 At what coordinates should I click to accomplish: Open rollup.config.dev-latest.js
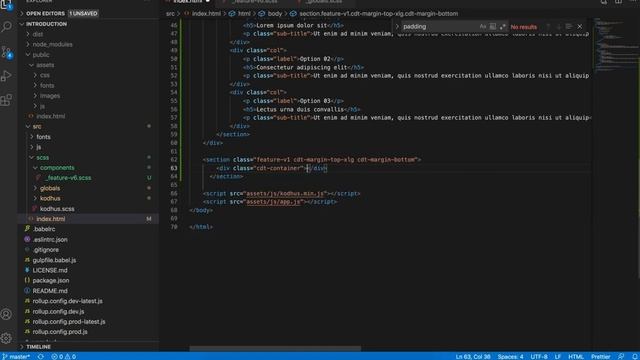(x=67, y=301)
